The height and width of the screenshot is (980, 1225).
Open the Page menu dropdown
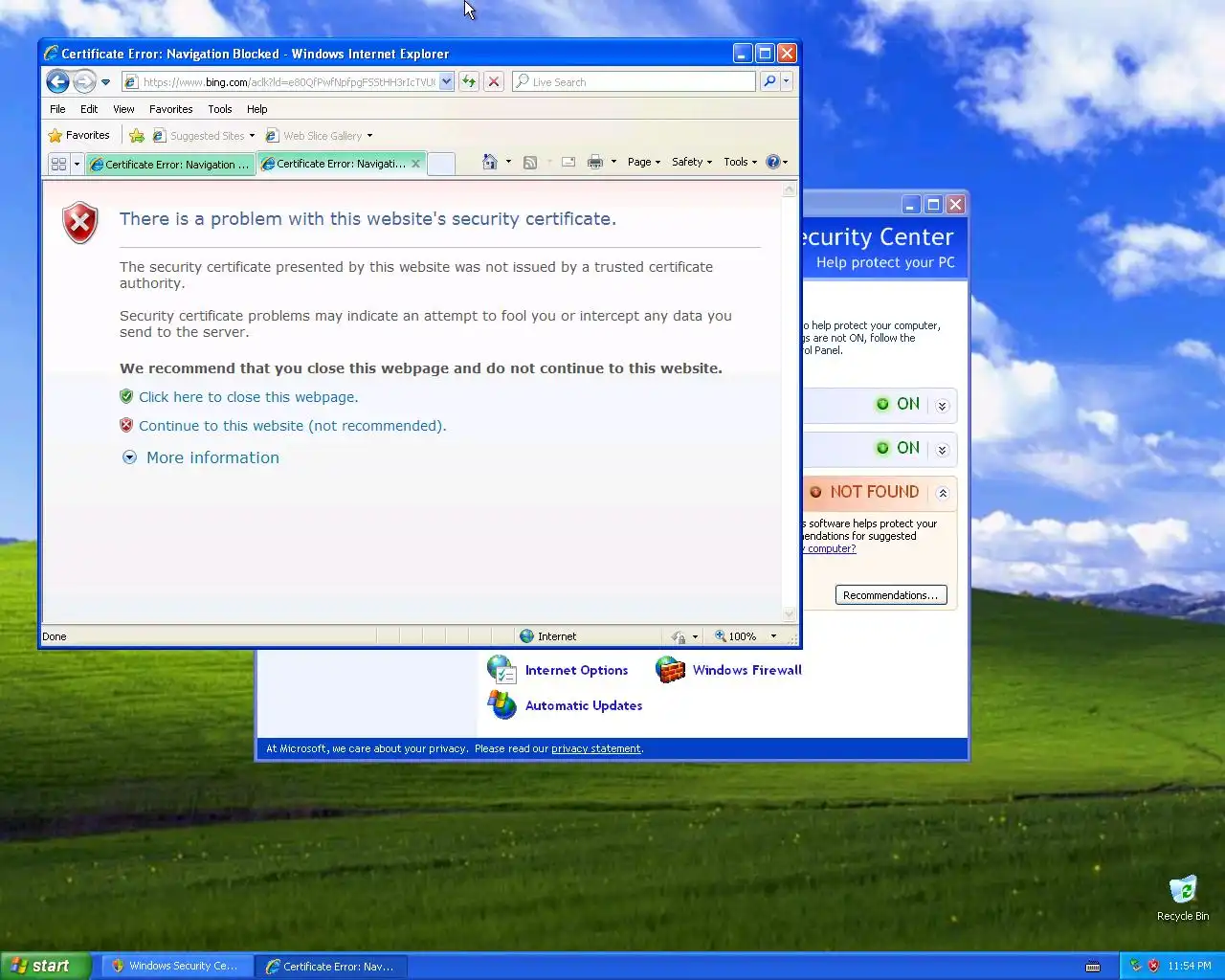pyautogui.click(x=644, y=162)
